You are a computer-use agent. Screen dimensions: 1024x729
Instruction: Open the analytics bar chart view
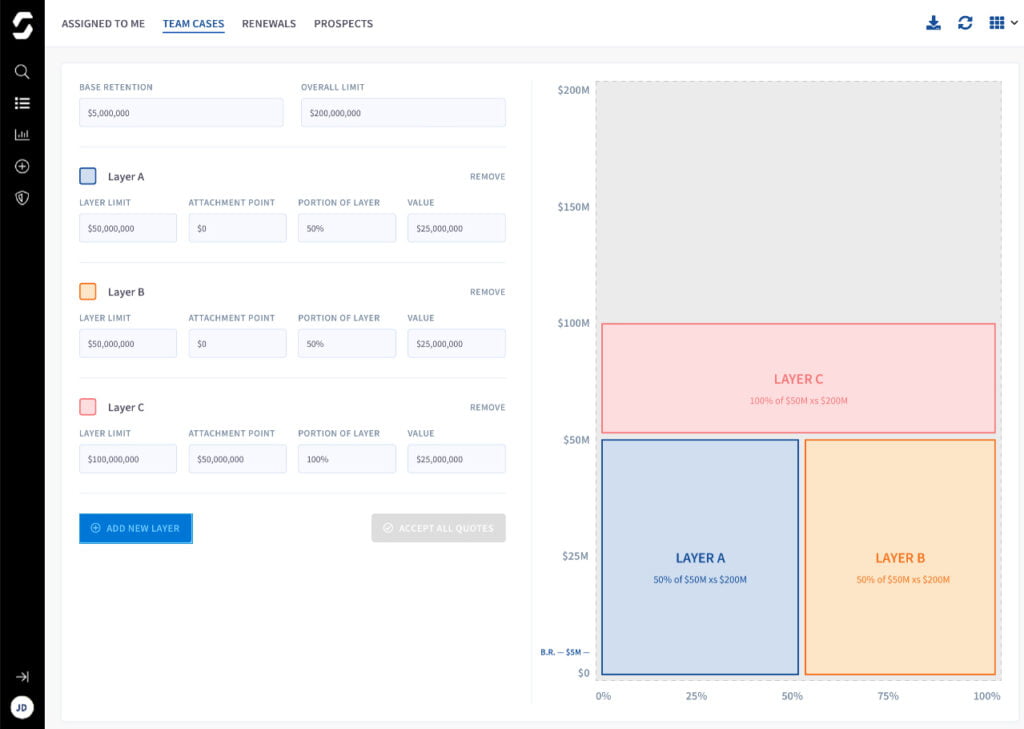tap(22, 134)
